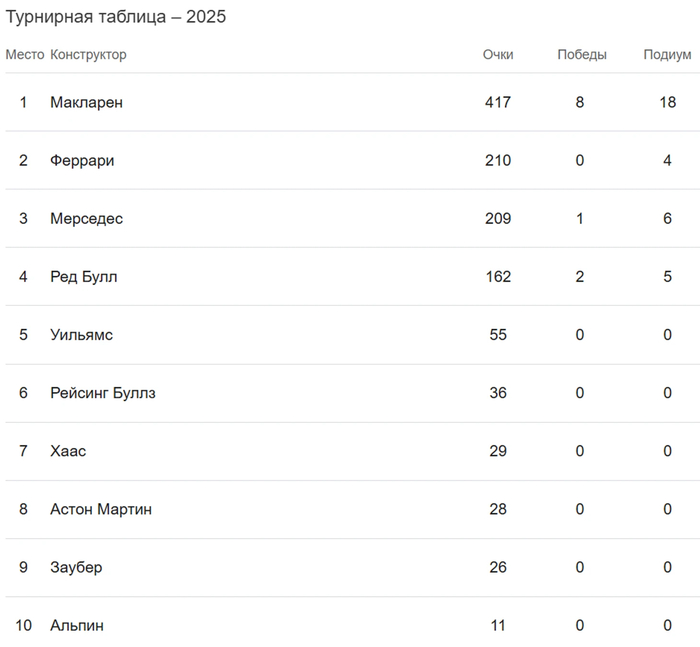Click the Хаас constructor name
The width and height of the screenshot is (700, 647).
[68, 451]
